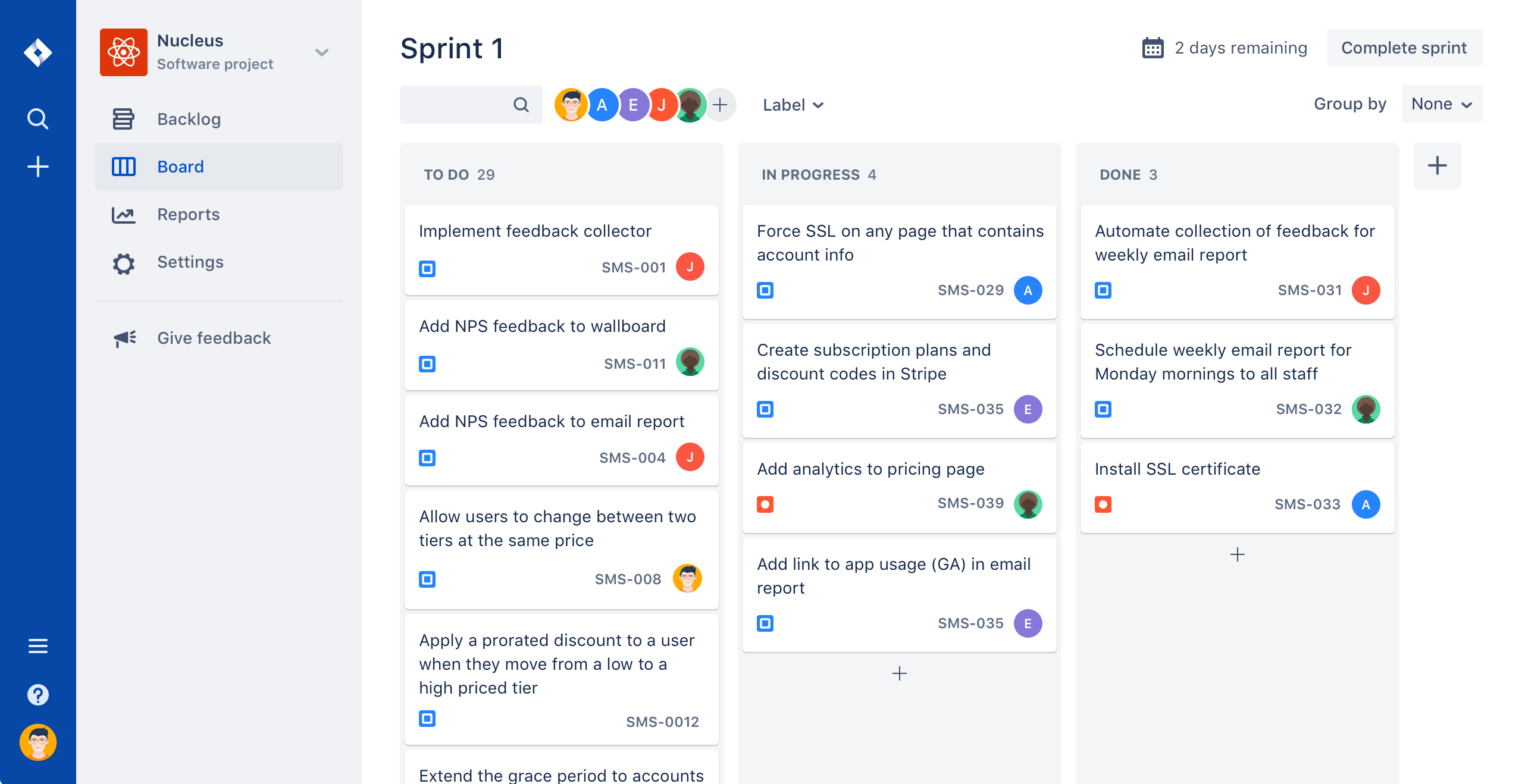Toggle the blue A avatar filter
Screen dimensions: 1522x784
(x=602, y=105)
